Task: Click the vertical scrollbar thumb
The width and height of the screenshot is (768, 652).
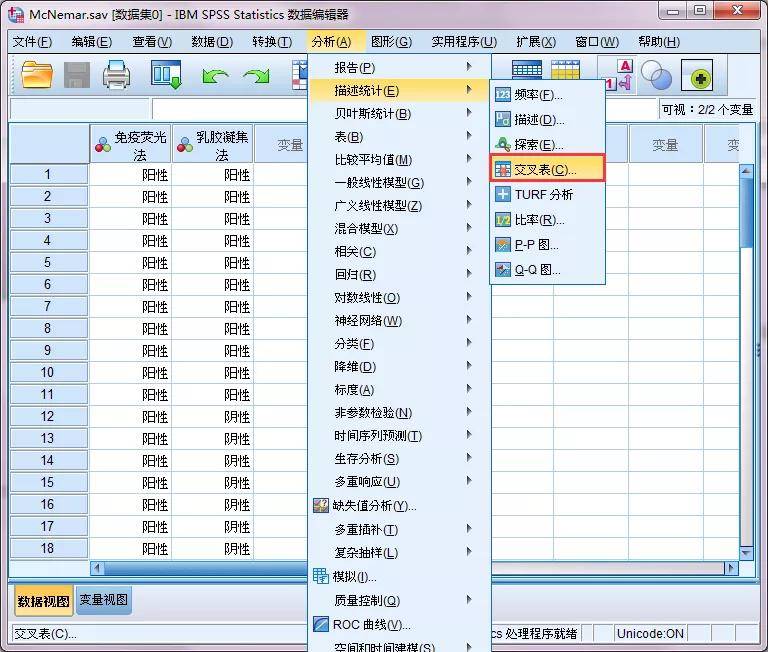Action: point(746,212)
